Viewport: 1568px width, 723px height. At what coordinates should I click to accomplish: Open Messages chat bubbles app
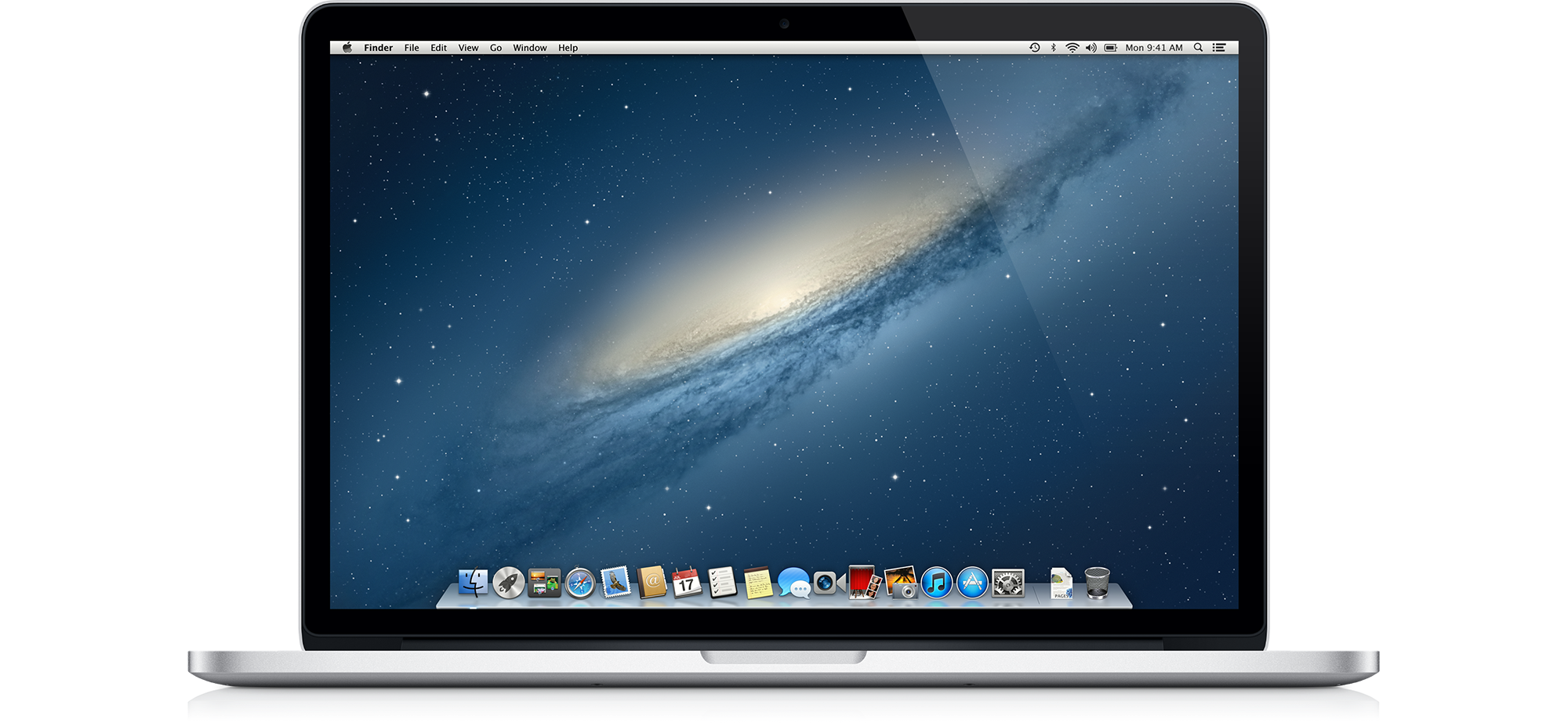(794, 583)
